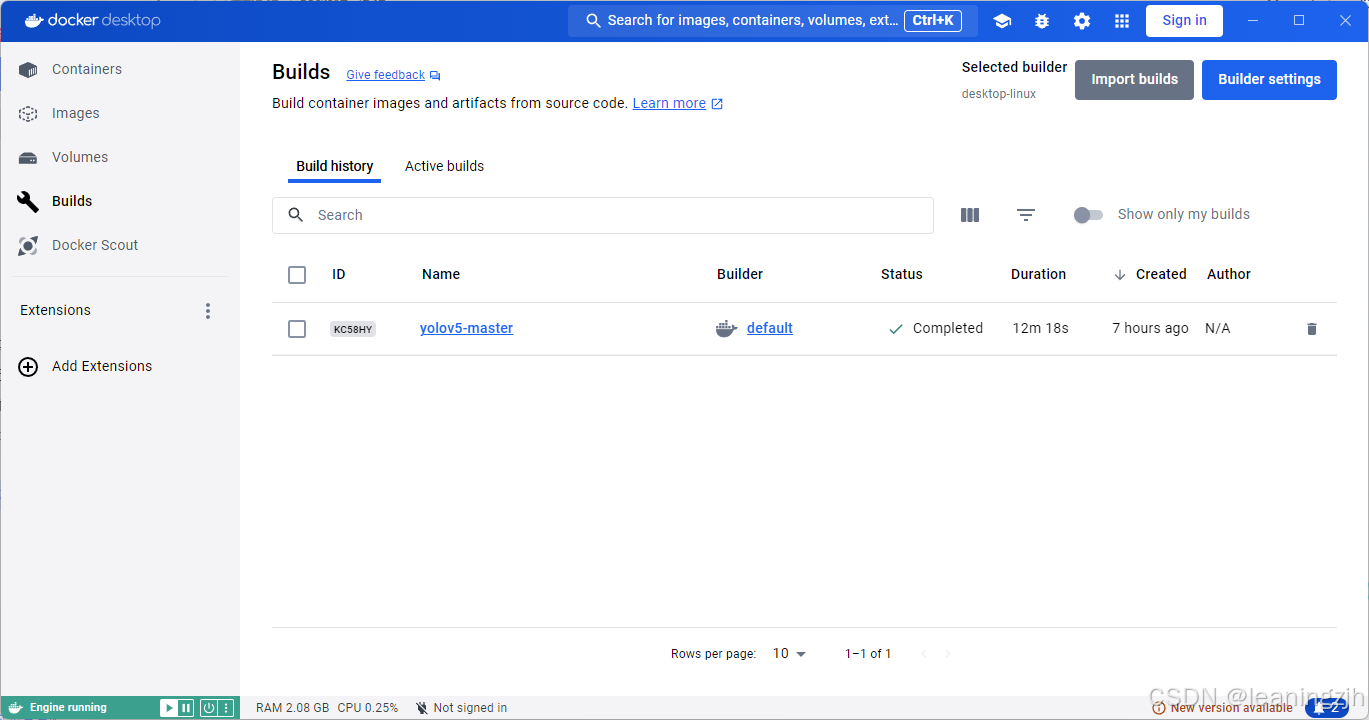Open the column chooser icon
This screenshot has width=1369, height=720.
click(970, 215)
